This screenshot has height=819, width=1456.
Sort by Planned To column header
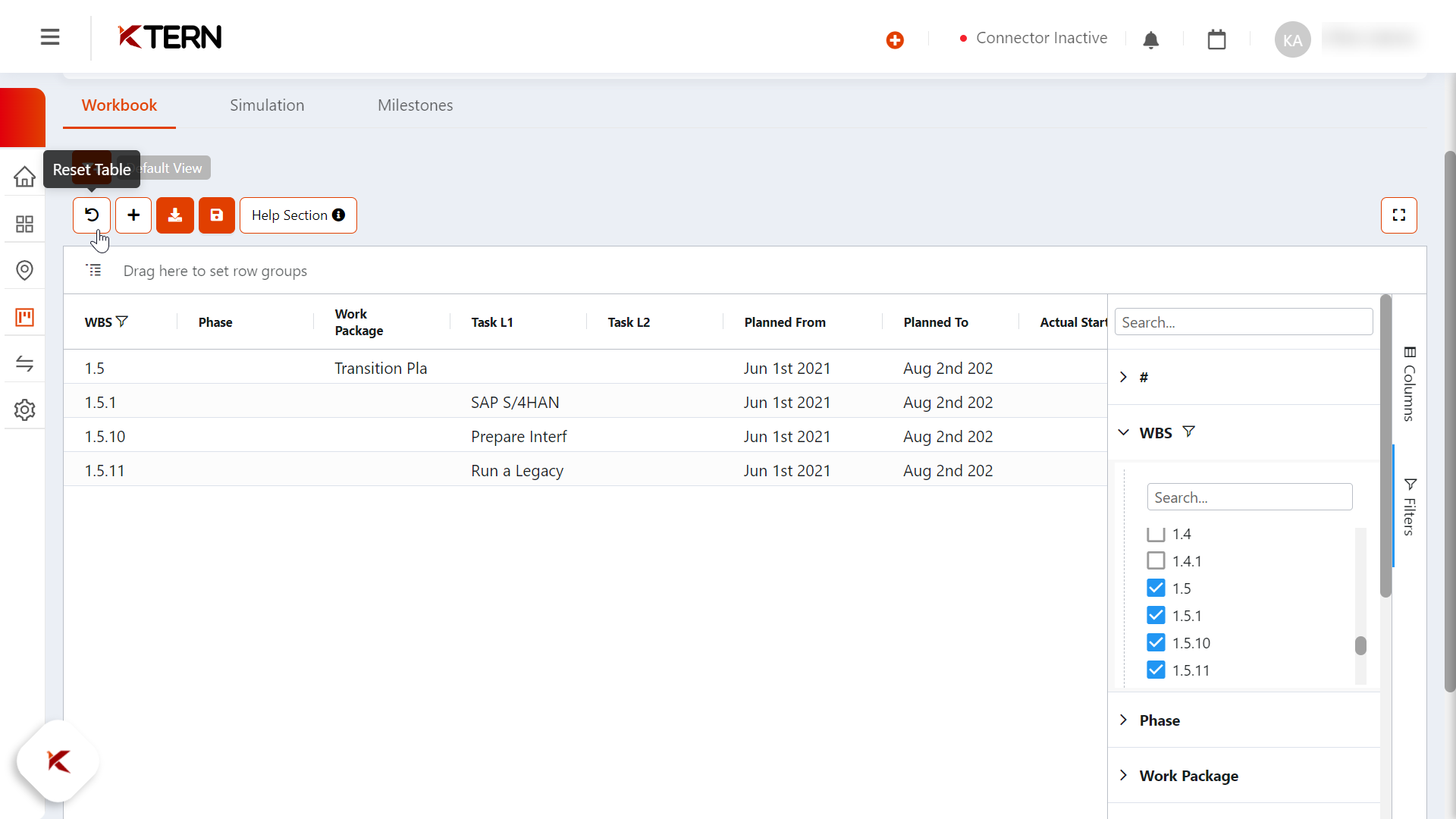point(936,322)
